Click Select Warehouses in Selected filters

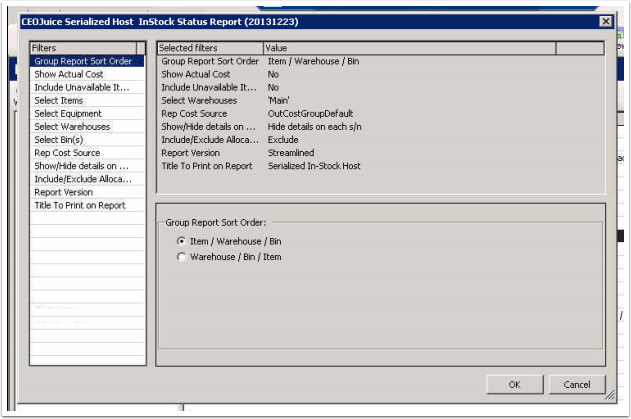pos(199,101)
